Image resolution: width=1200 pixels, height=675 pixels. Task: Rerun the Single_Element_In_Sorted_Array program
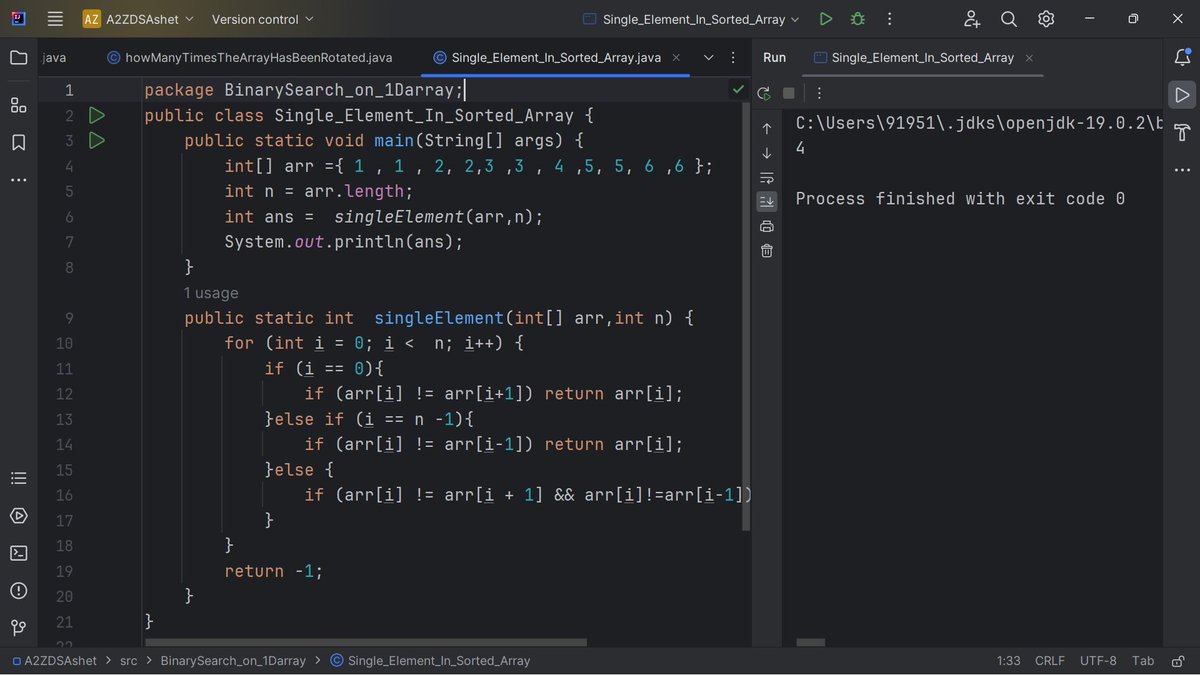[763, 93]
